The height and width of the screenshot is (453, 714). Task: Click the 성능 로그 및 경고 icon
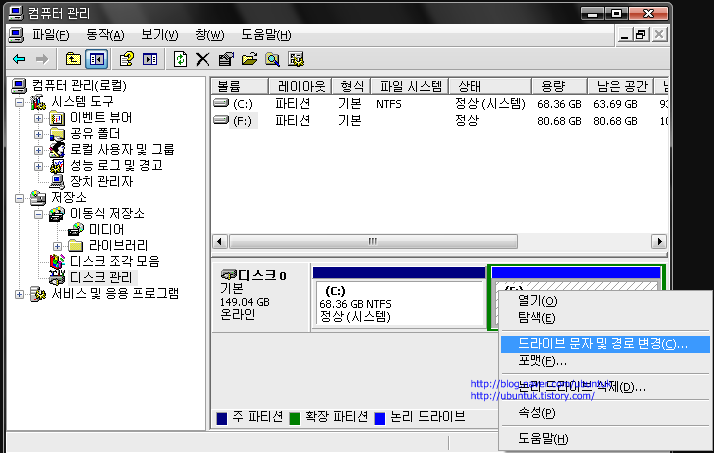[x=57, y=166]
